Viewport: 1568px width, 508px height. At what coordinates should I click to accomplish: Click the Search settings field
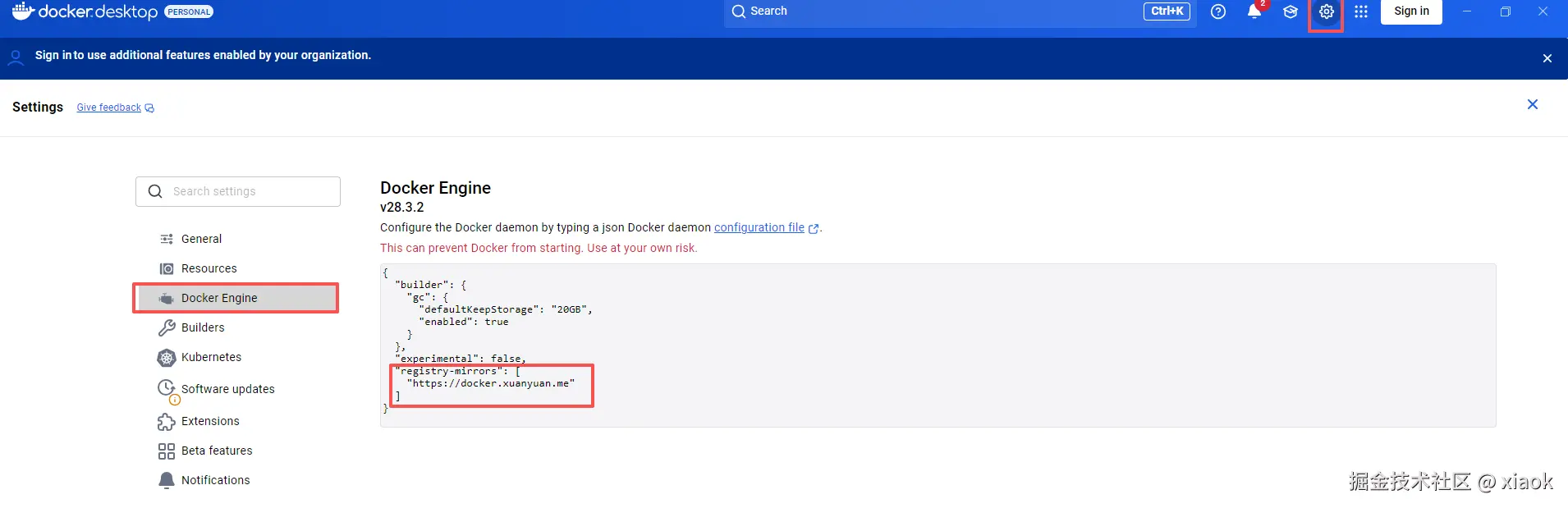click(238, 191)
